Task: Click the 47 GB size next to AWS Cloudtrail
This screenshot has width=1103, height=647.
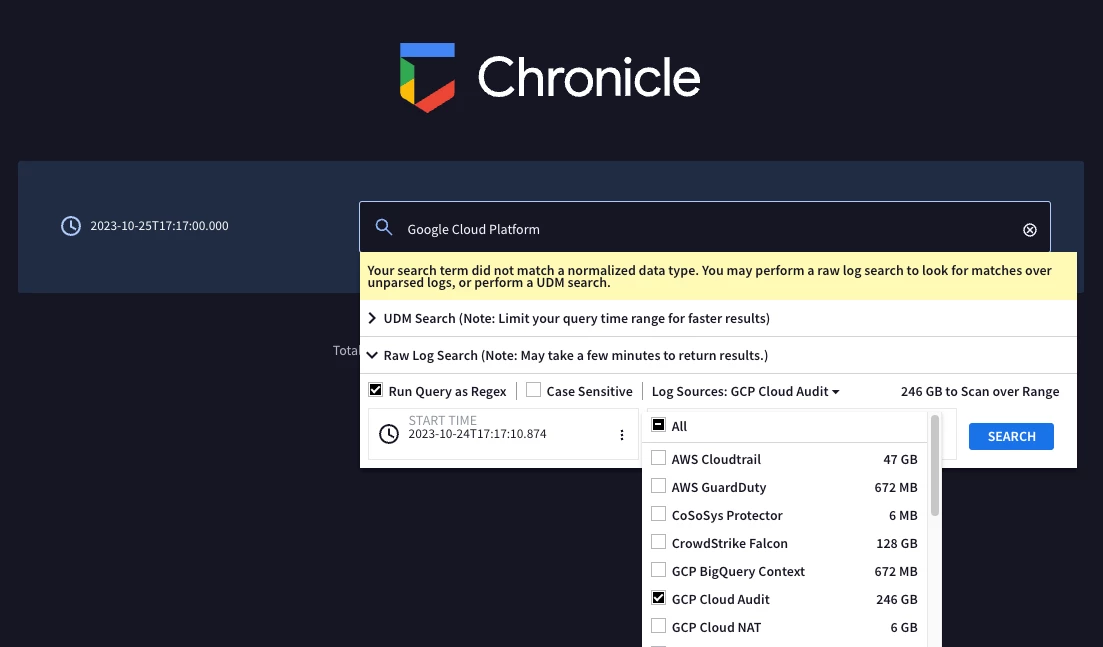Action: pyautogui.click(x=900, y=459)
